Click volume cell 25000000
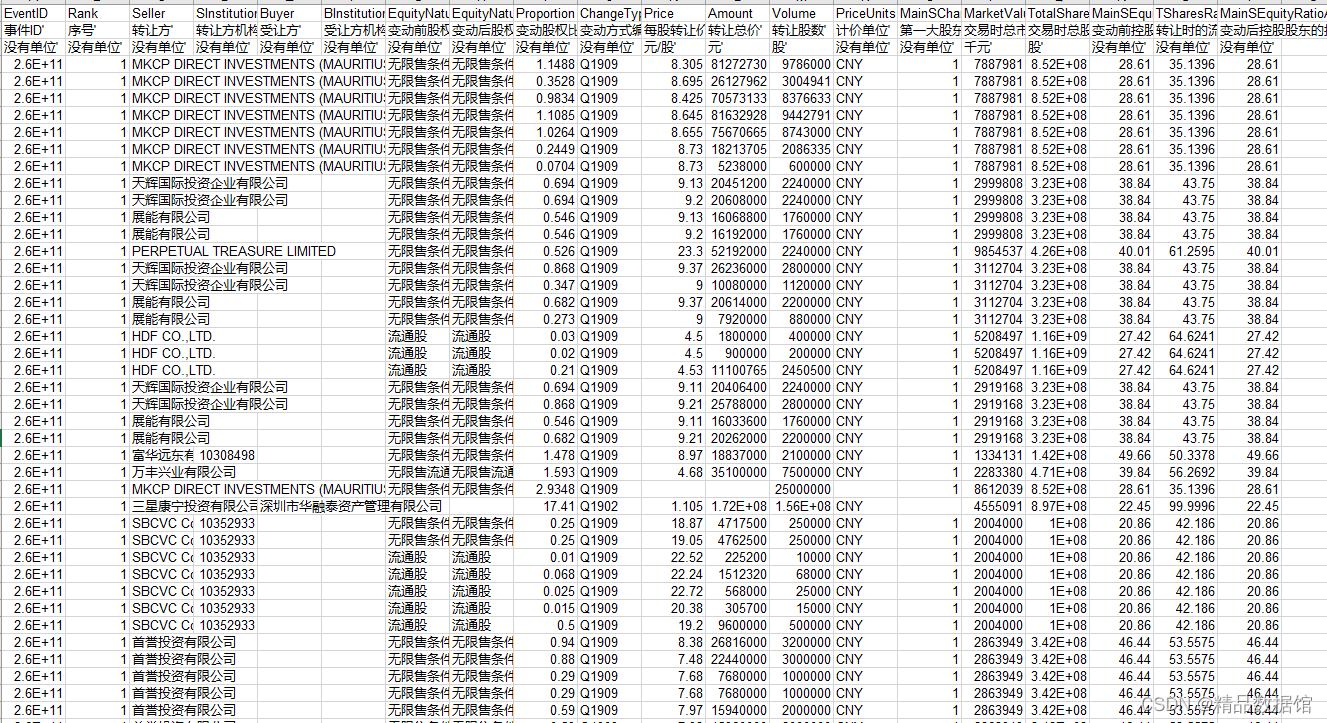 point(801,489)
